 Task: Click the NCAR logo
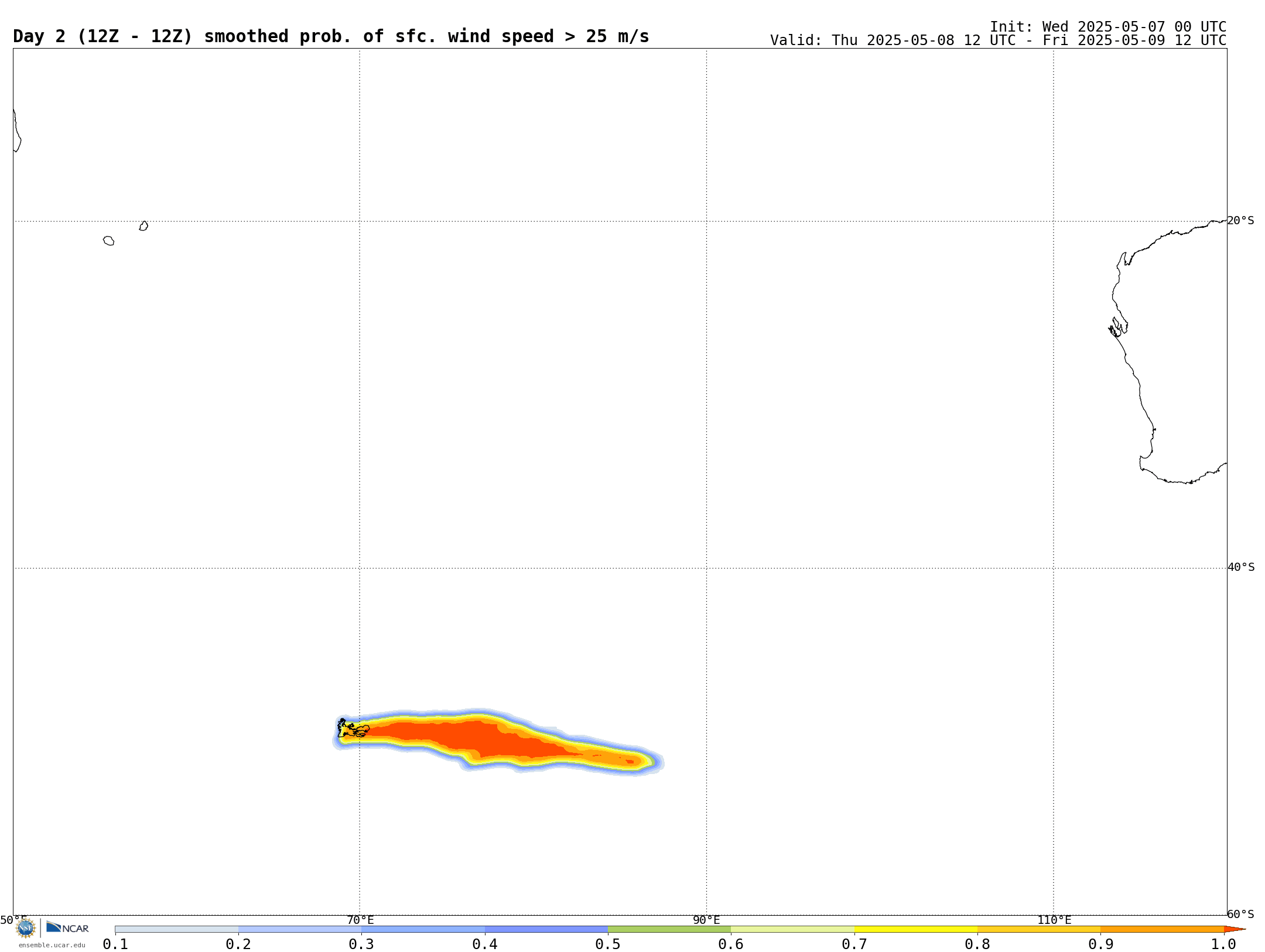[67, 927]
